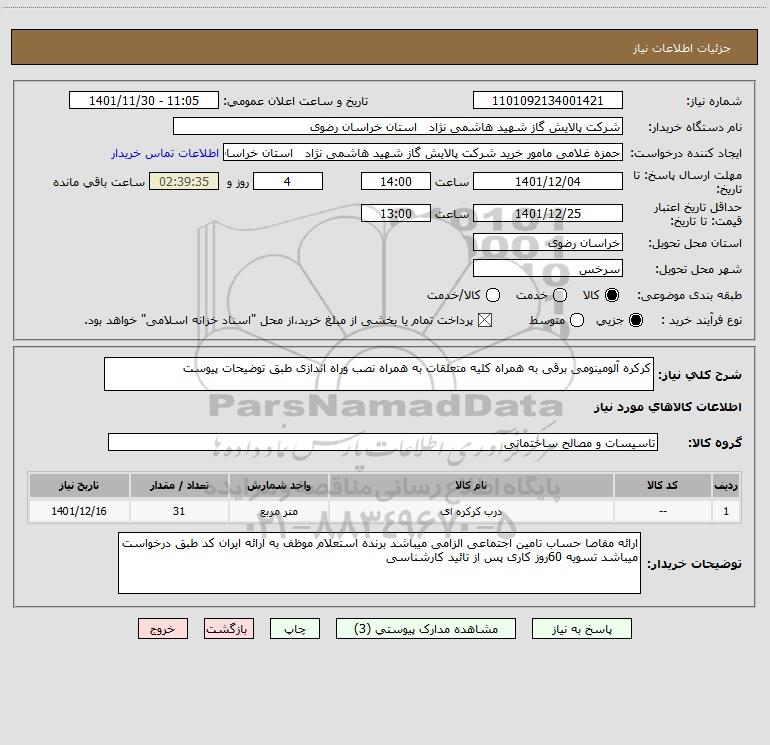Click the شماره نیاز field 1101092134001421

[x=548, y=100]
